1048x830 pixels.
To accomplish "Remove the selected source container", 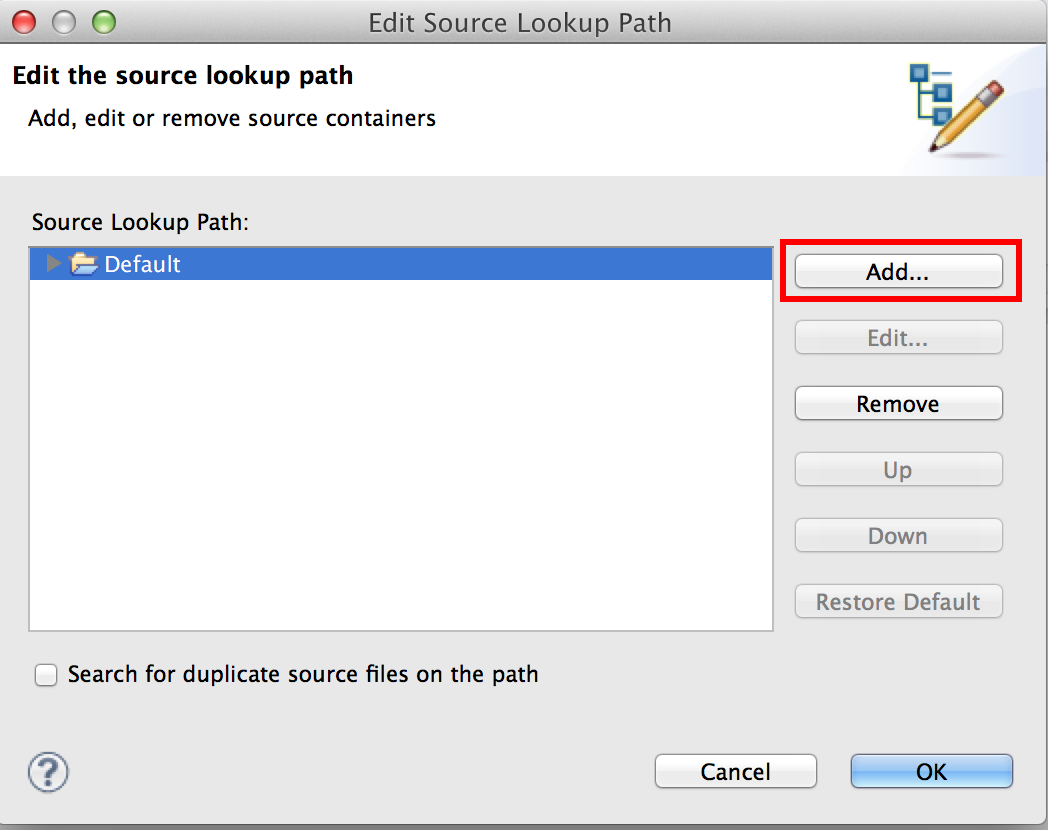I will click(898, 404).
